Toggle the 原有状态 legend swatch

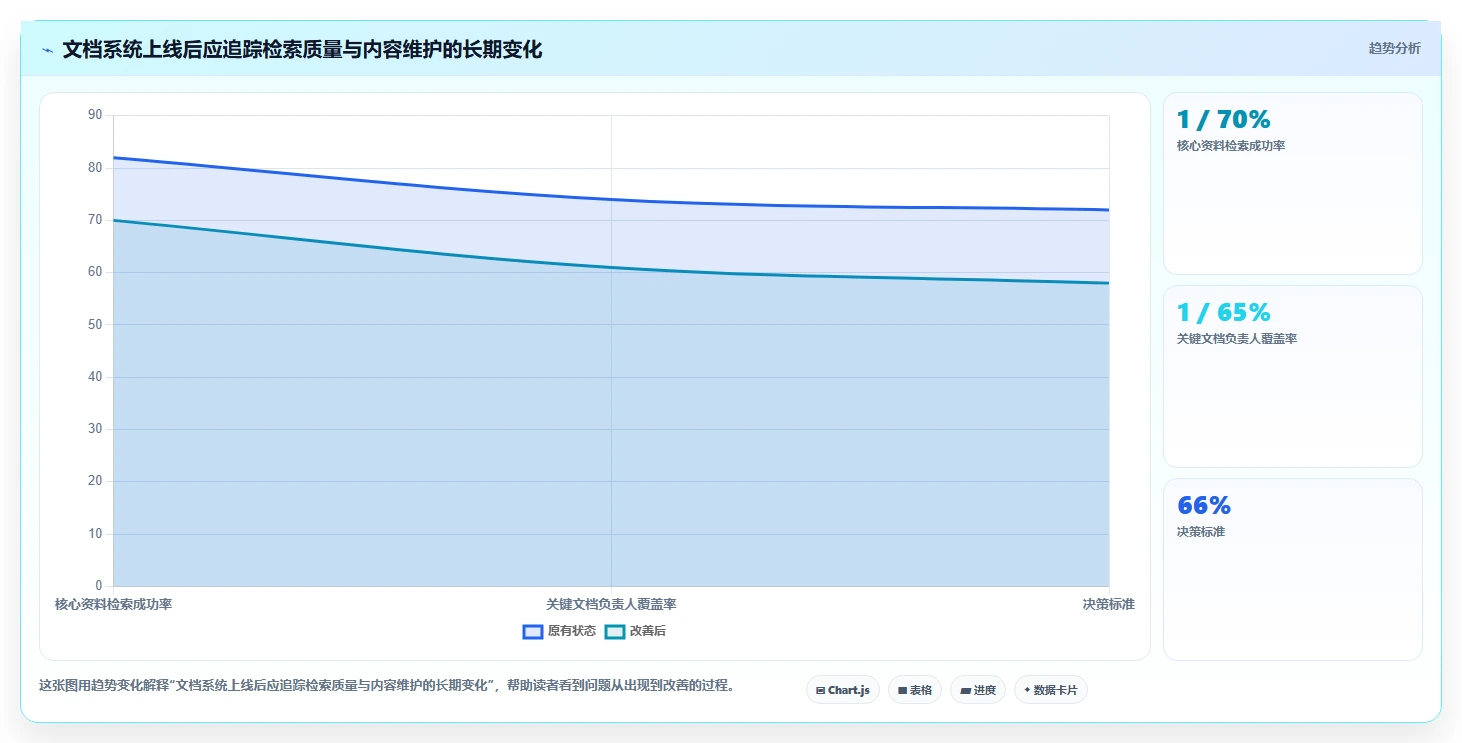click(x=533, y=631)
